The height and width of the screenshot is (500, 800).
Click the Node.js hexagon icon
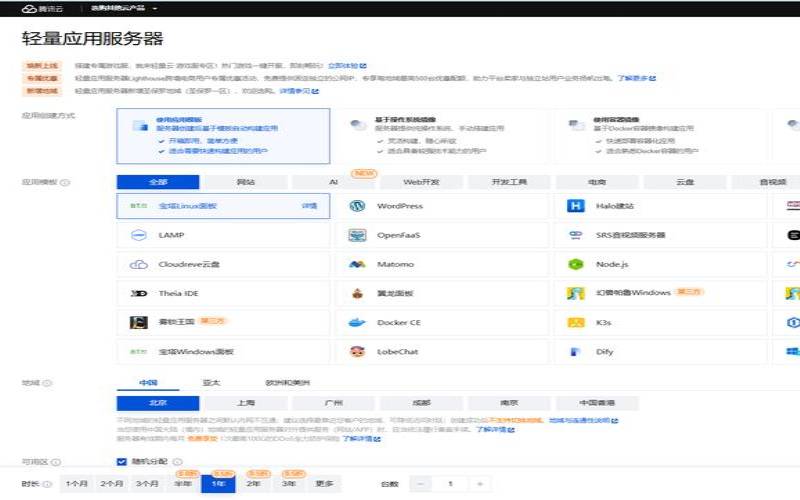[x=575, y=265]
